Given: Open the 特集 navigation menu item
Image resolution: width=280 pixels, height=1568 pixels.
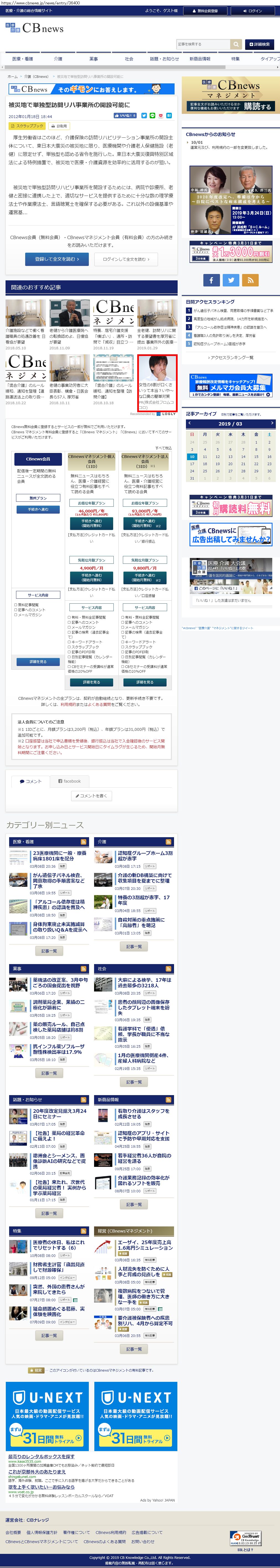Looking at the screenshot, I should pyautogui.click(x=235, y=59).
